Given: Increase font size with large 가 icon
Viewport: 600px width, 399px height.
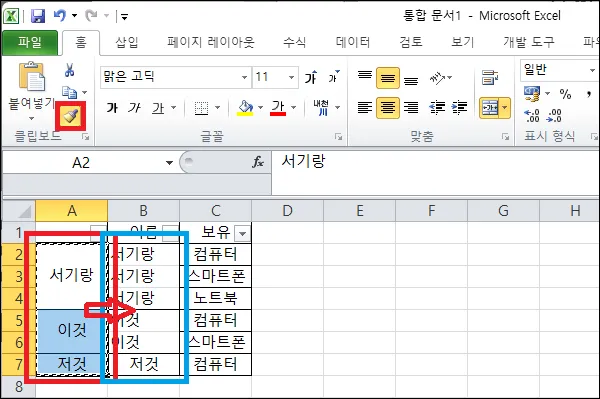Looking at the screenshot, I should tap(311, 77).
